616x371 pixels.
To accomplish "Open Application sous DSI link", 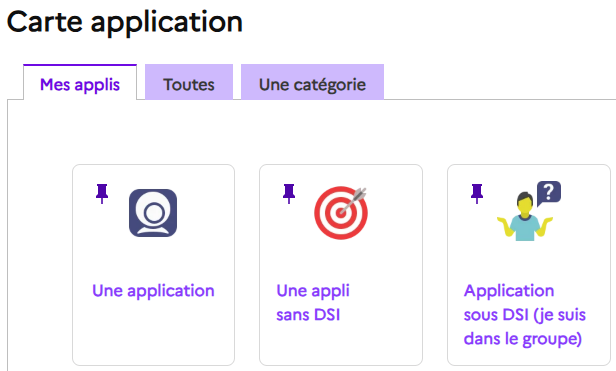I will point(524,315).
